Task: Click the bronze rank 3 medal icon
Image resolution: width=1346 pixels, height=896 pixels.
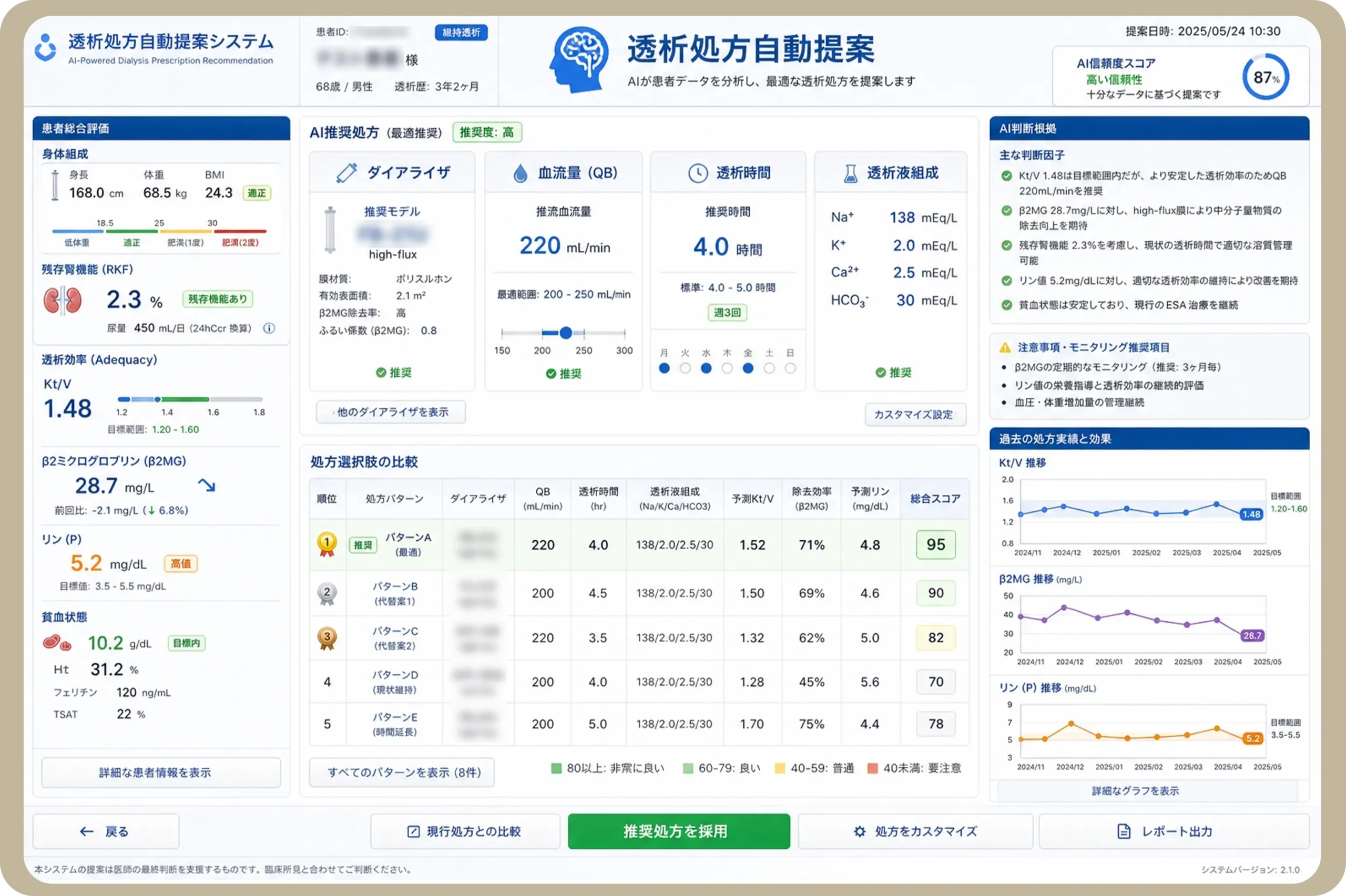Action: (x=327, y=639)
